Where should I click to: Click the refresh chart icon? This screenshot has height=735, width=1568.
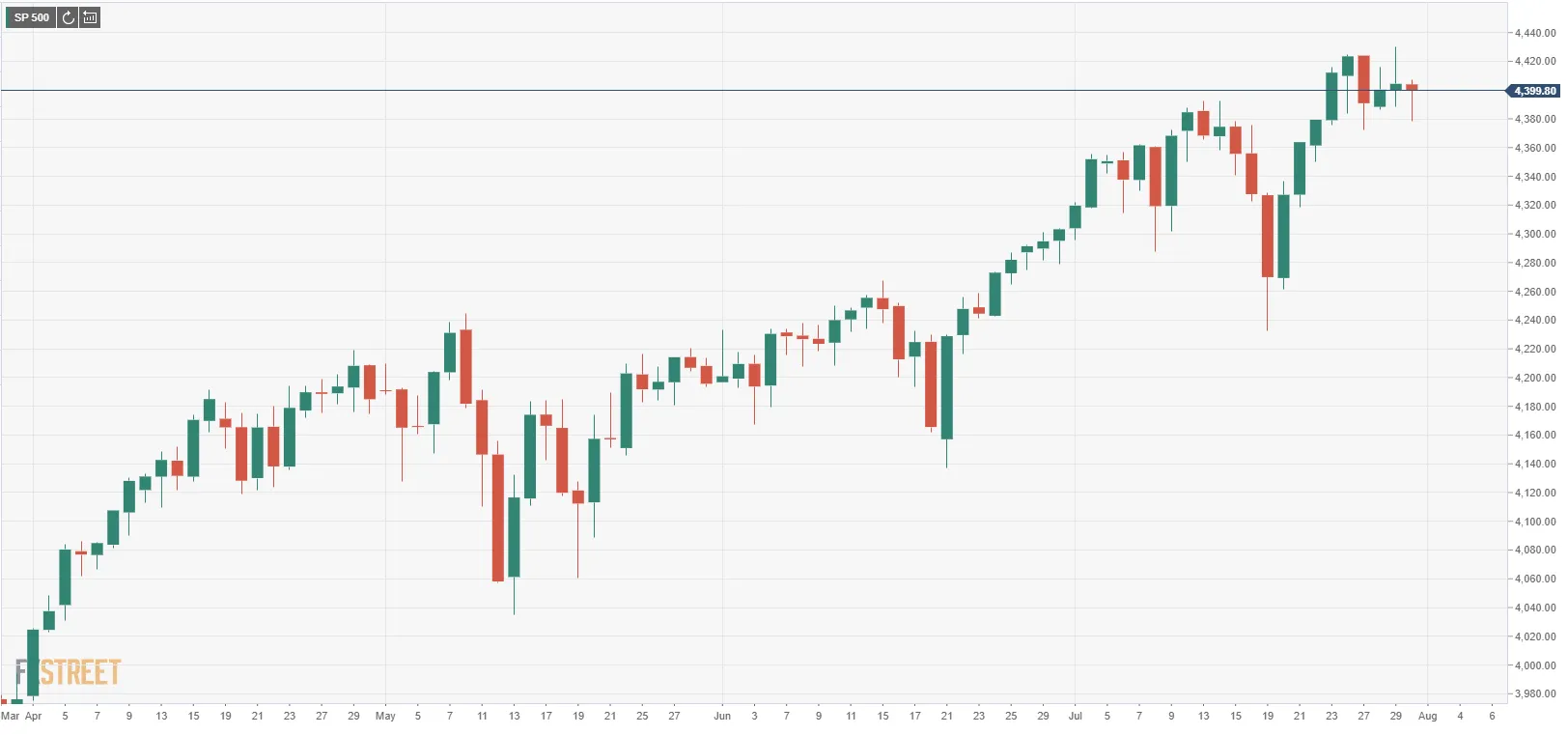pyautogui.click(x=68, y=17)
